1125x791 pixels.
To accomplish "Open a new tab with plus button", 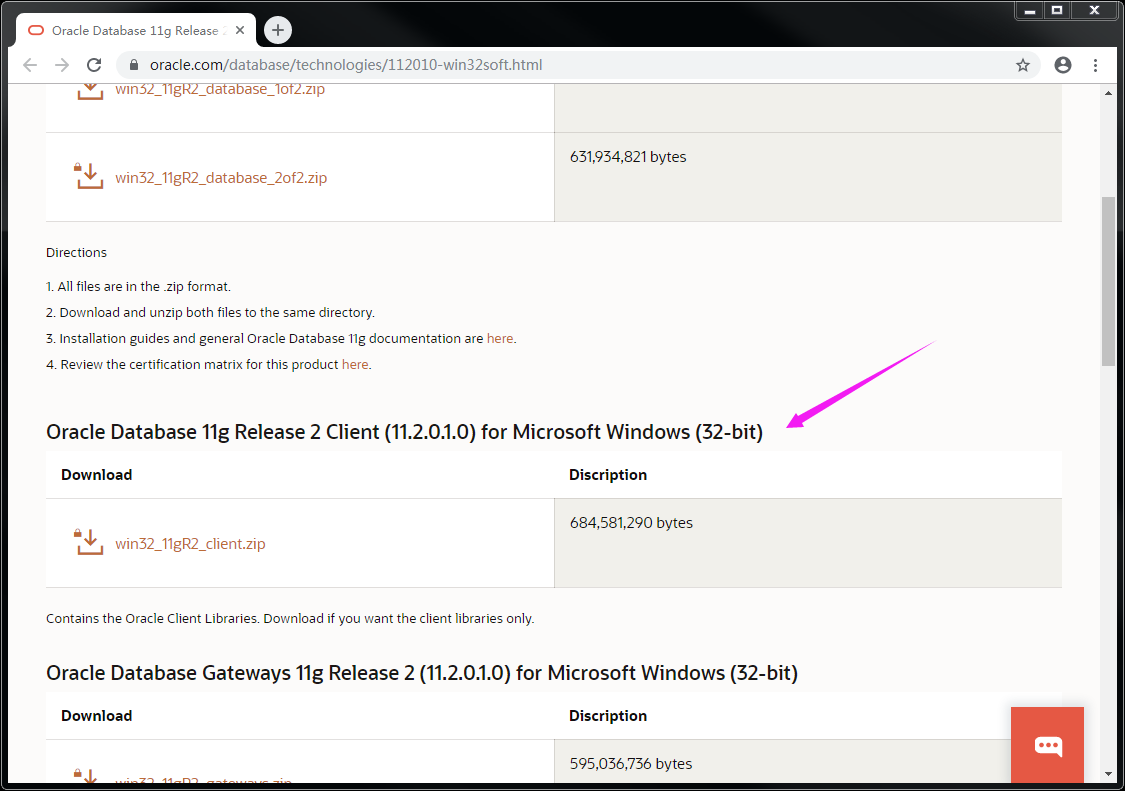I will click(278, 30).
